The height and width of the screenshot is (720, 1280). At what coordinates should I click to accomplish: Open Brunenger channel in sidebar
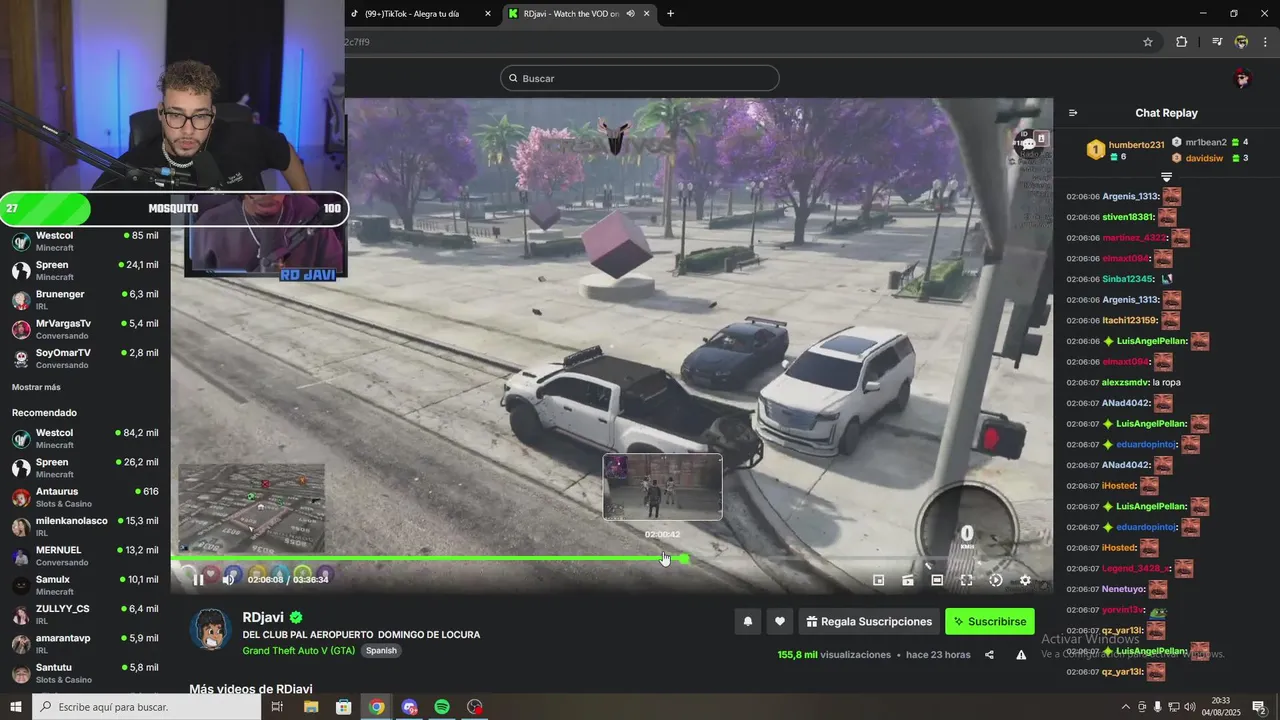pyautogui.click(x=85, y=300)
